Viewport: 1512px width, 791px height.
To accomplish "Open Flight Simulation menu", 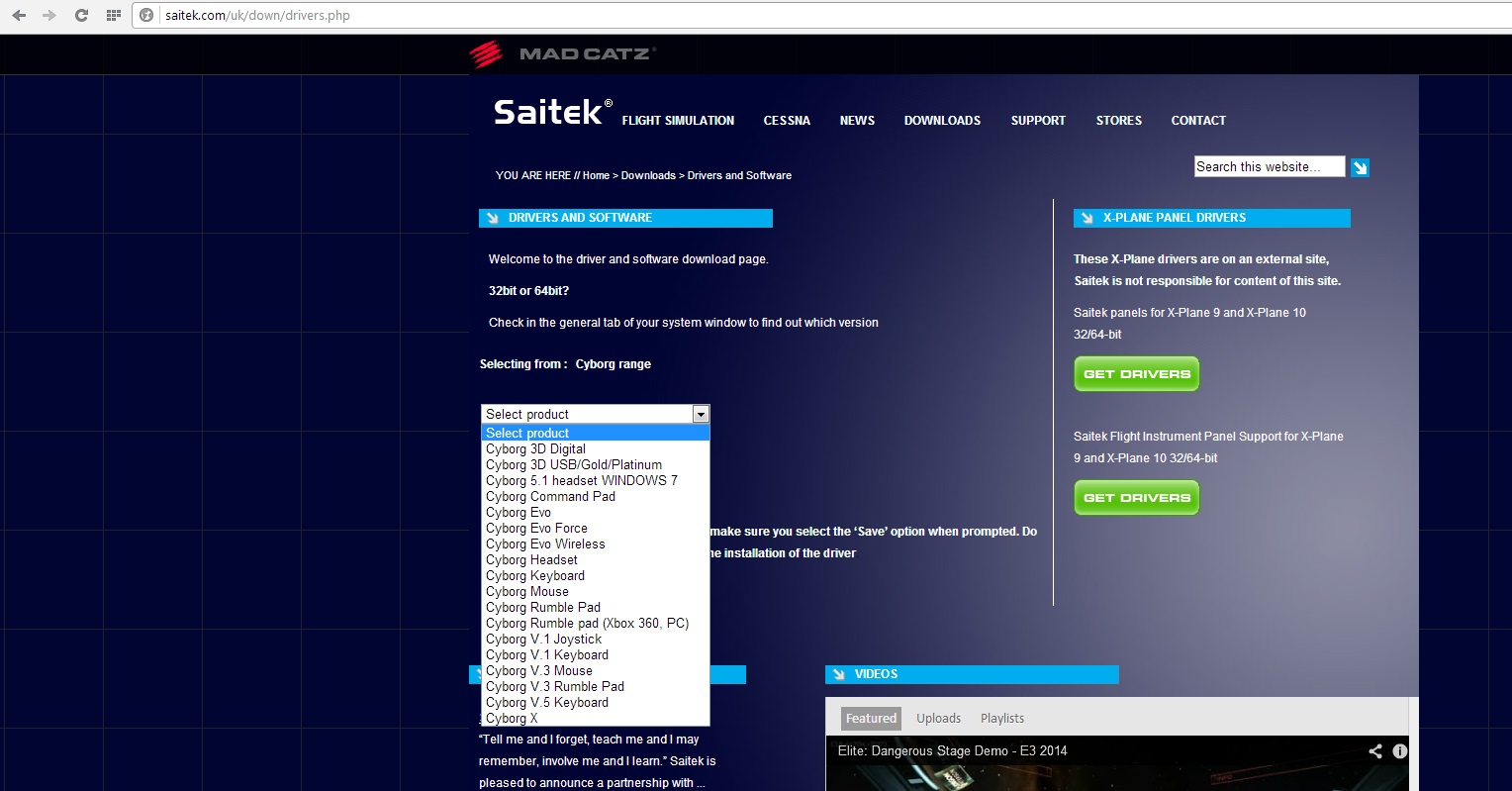I will tap(678, 121).
